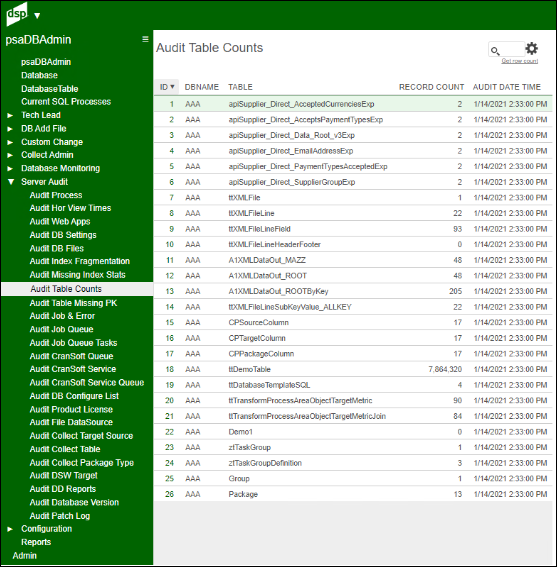
Task: Collapse the Server Audit section arrow
Action: pyautogui.click(x=11, y=182)
